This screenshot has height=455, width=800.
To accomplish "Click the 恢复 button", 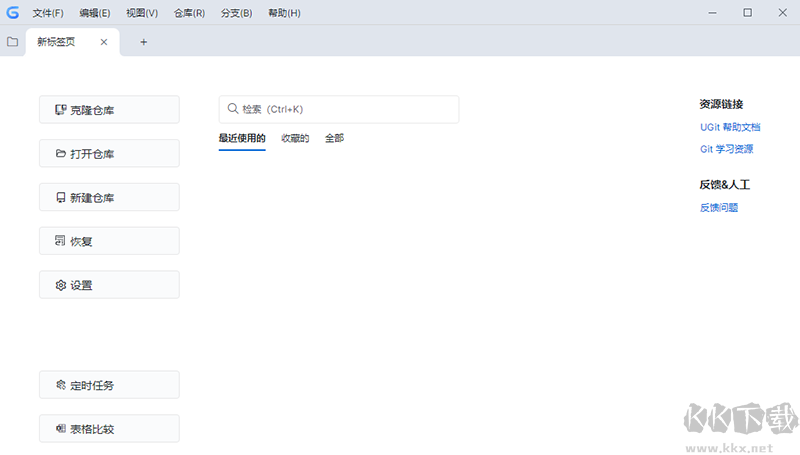I will click(x=109, y=241).
